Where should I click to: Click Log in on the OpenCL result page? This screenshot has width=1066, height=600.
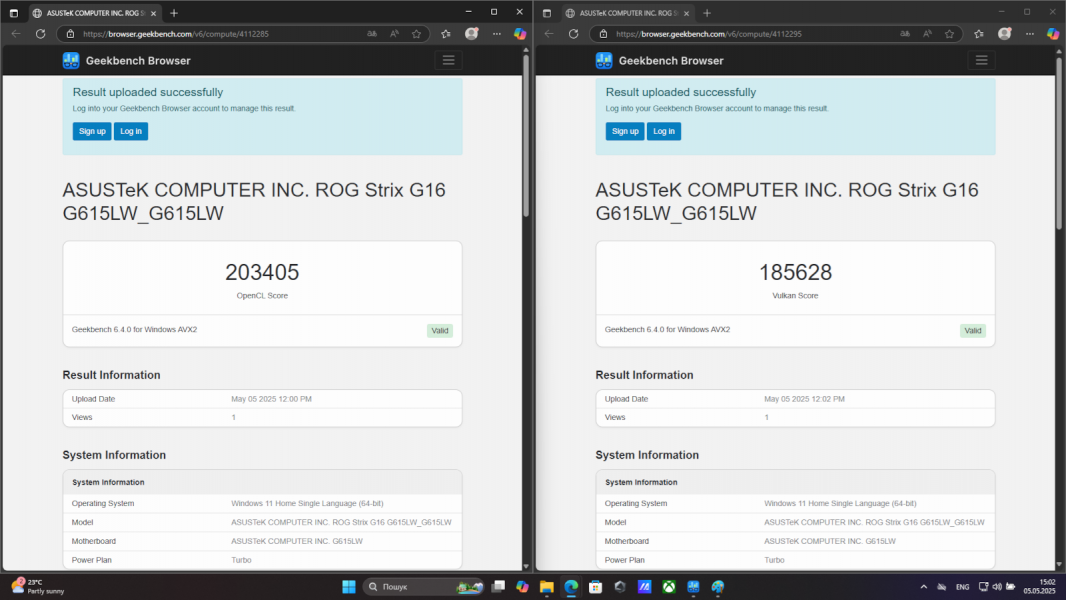click(131, 131)
